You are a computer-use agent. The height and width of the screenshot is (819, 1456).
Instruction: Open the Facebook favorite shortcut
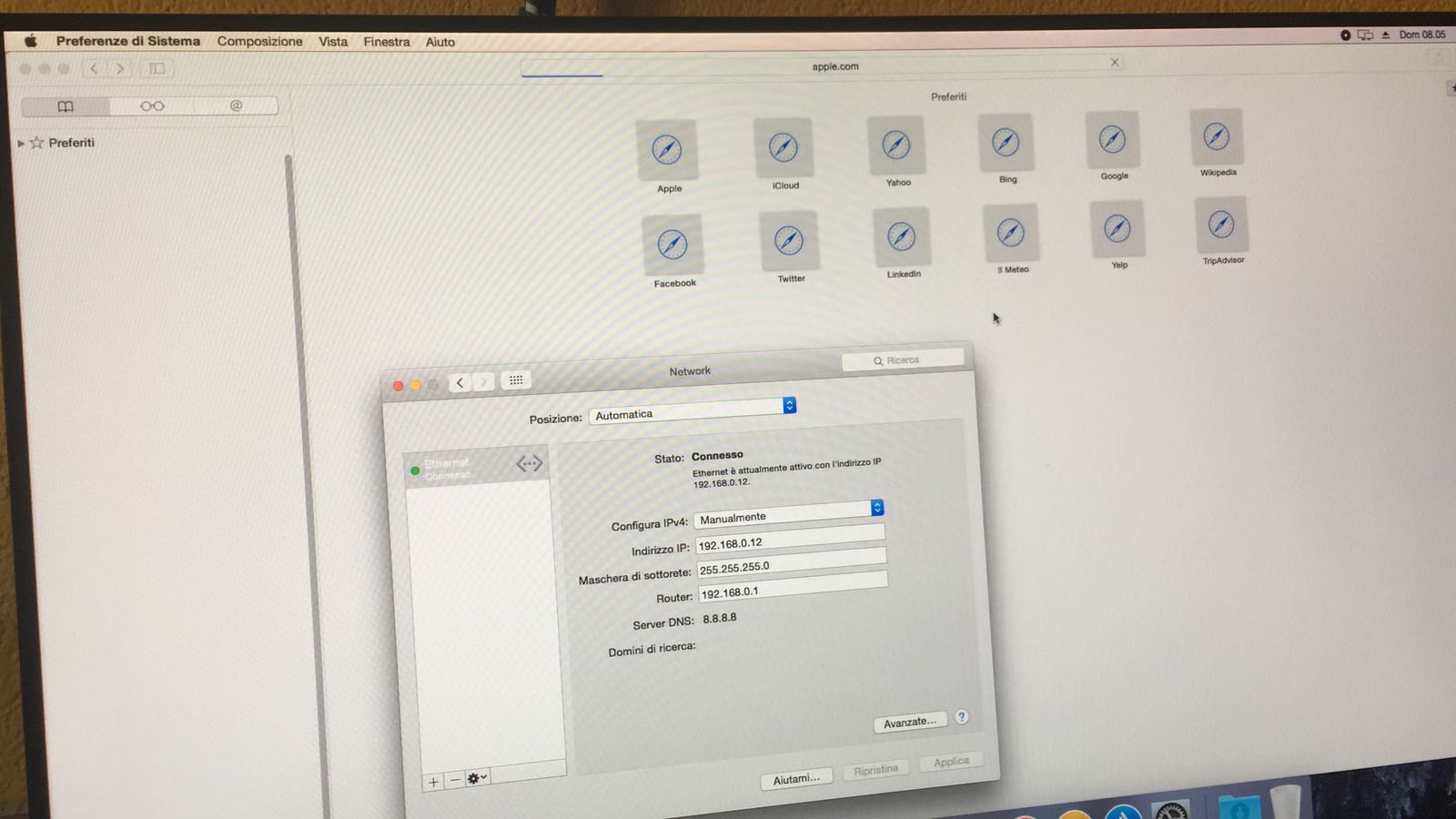point(672,244)
